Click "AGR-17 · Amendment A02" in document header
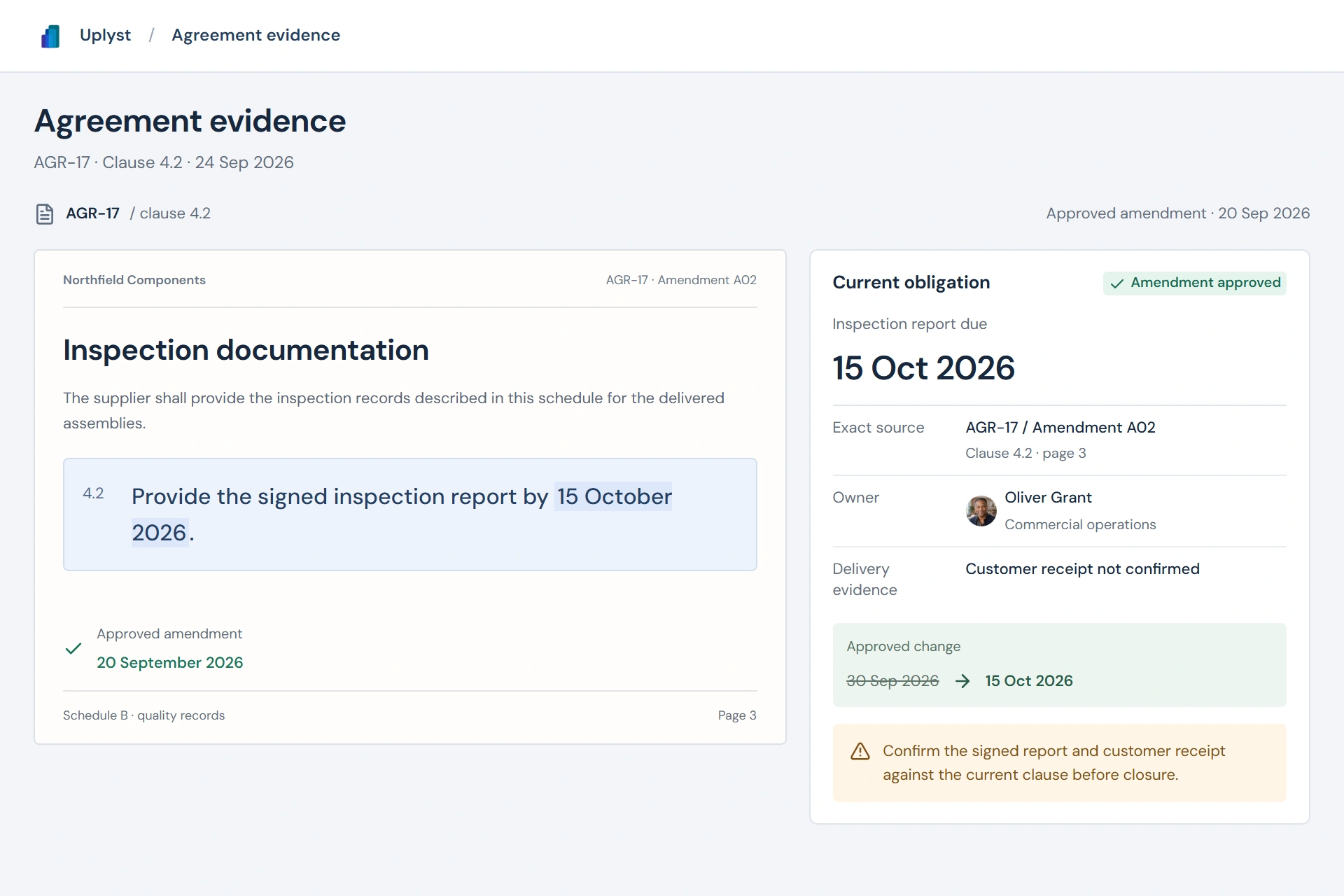 pos(681,280)
